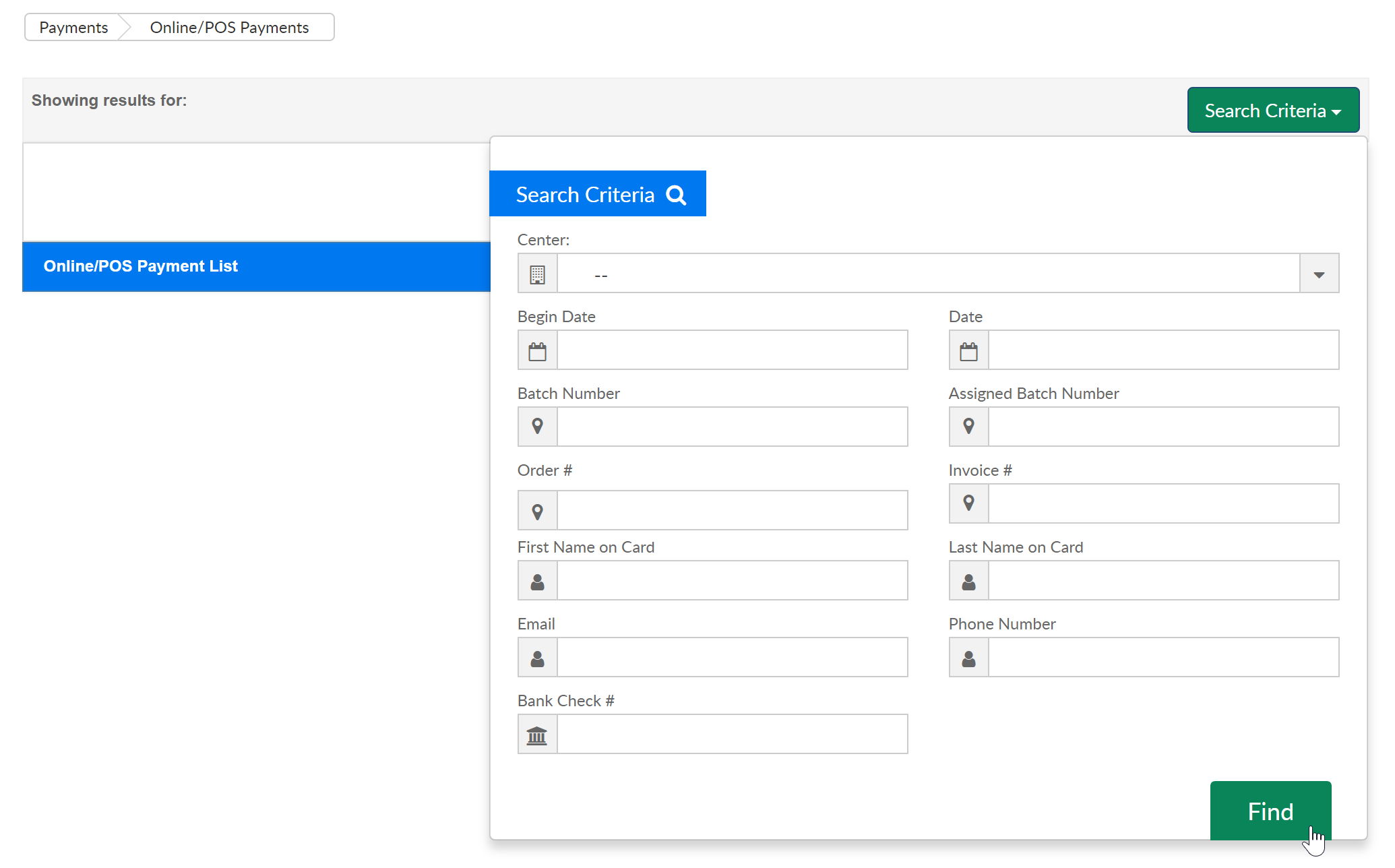
Task: Select Online/POS Payments breadcrumb item
Action: 229,28
